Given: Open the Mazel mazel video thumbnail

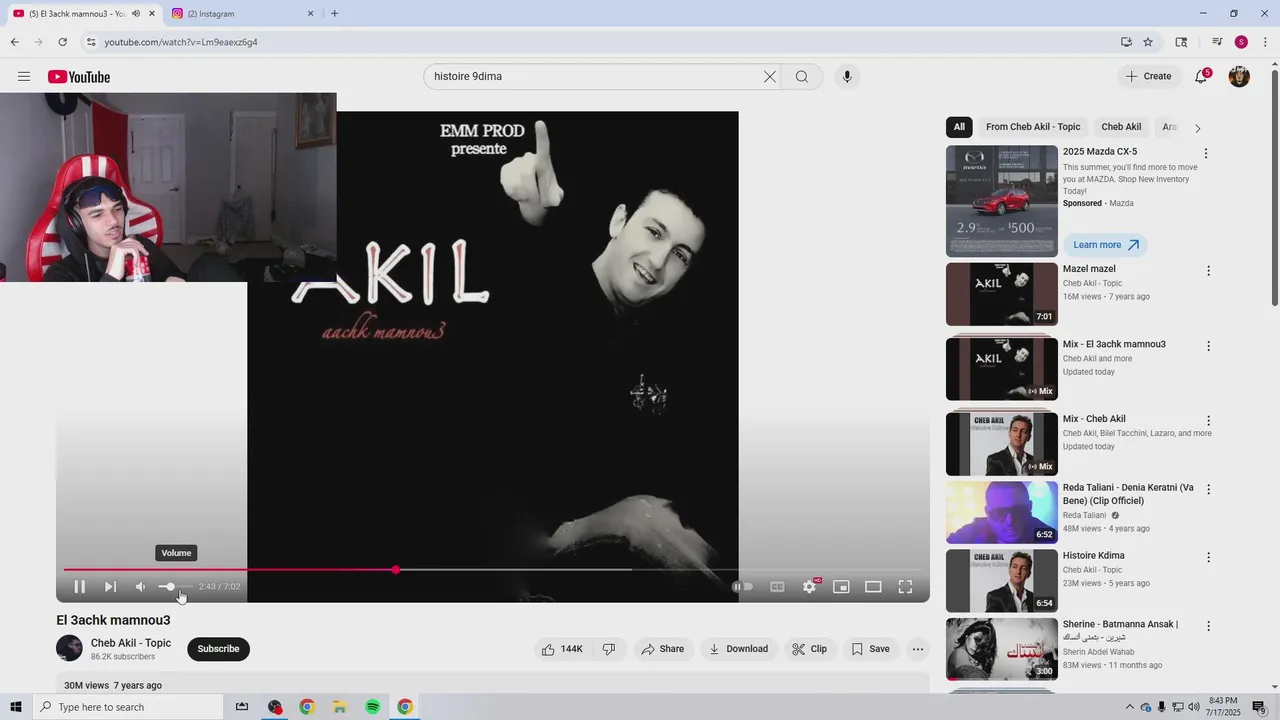Looking at the screenshot, I should [x=1002, y=294].
